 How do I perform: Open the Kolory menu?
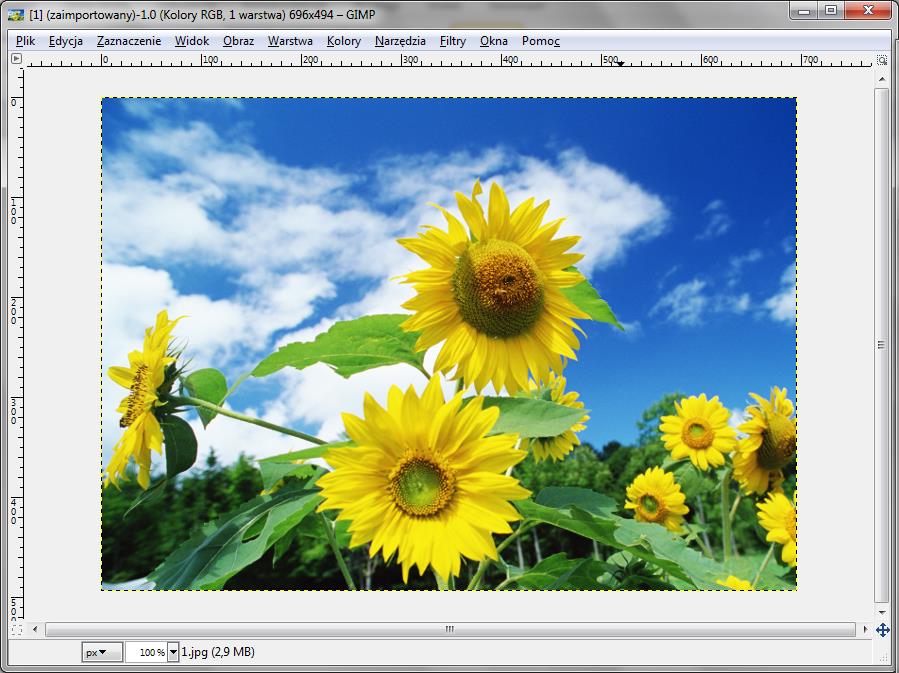pyautogui.click(x=343, y=41)
